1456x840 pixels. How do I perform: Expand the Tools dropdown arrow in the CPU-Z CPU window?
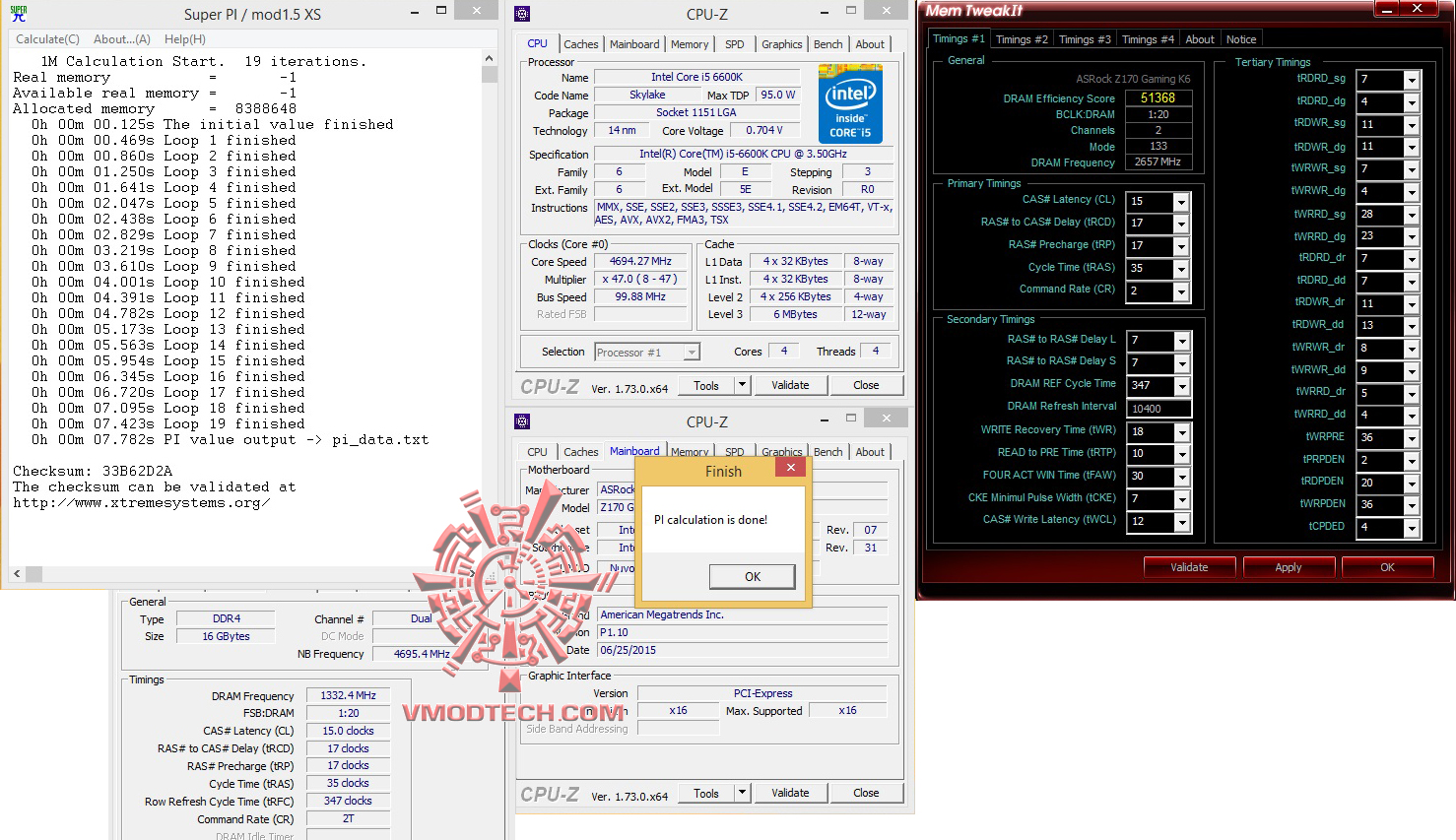coord(742,385)
